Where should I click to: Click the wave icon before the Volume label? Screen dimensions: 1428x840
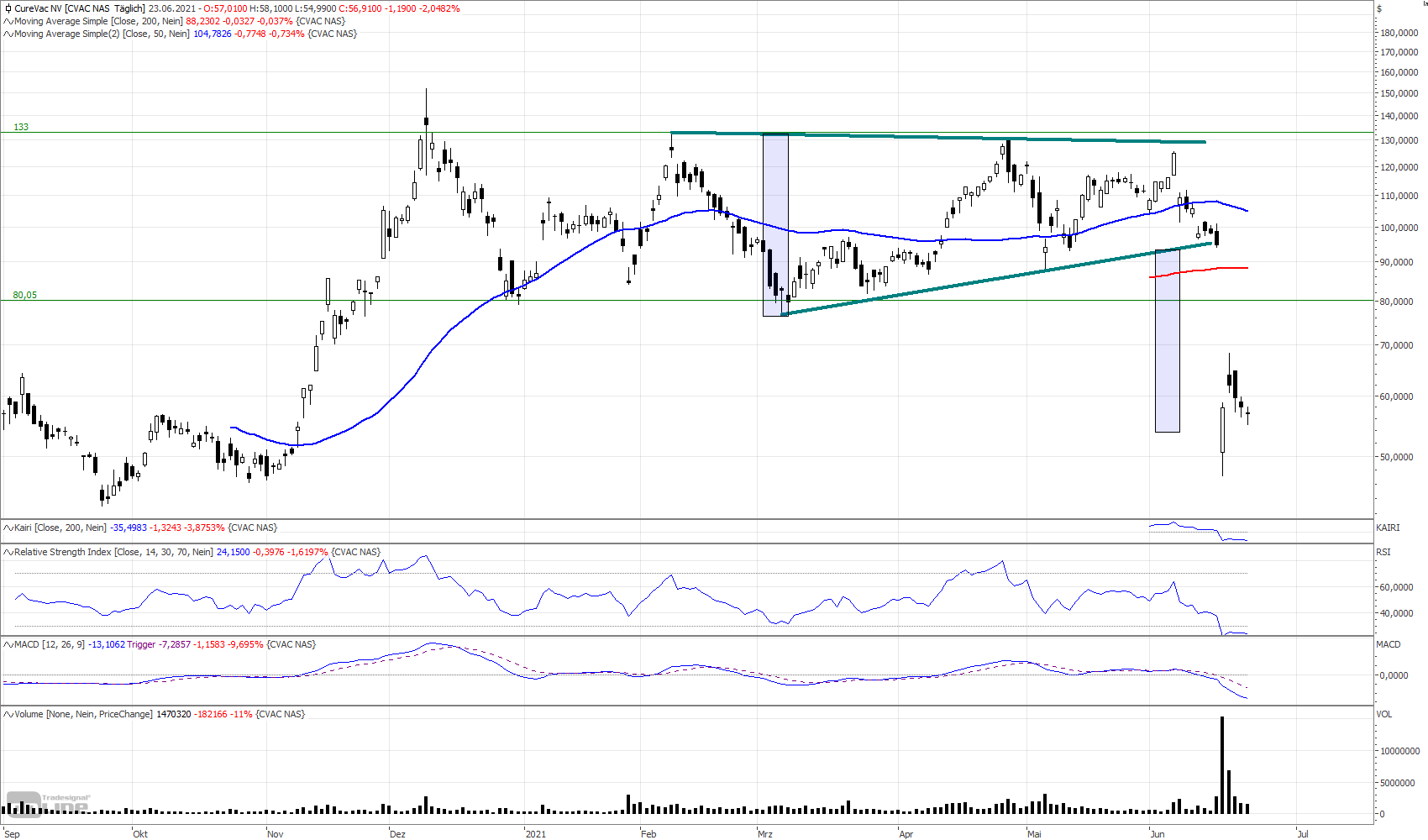pos(8,714)
